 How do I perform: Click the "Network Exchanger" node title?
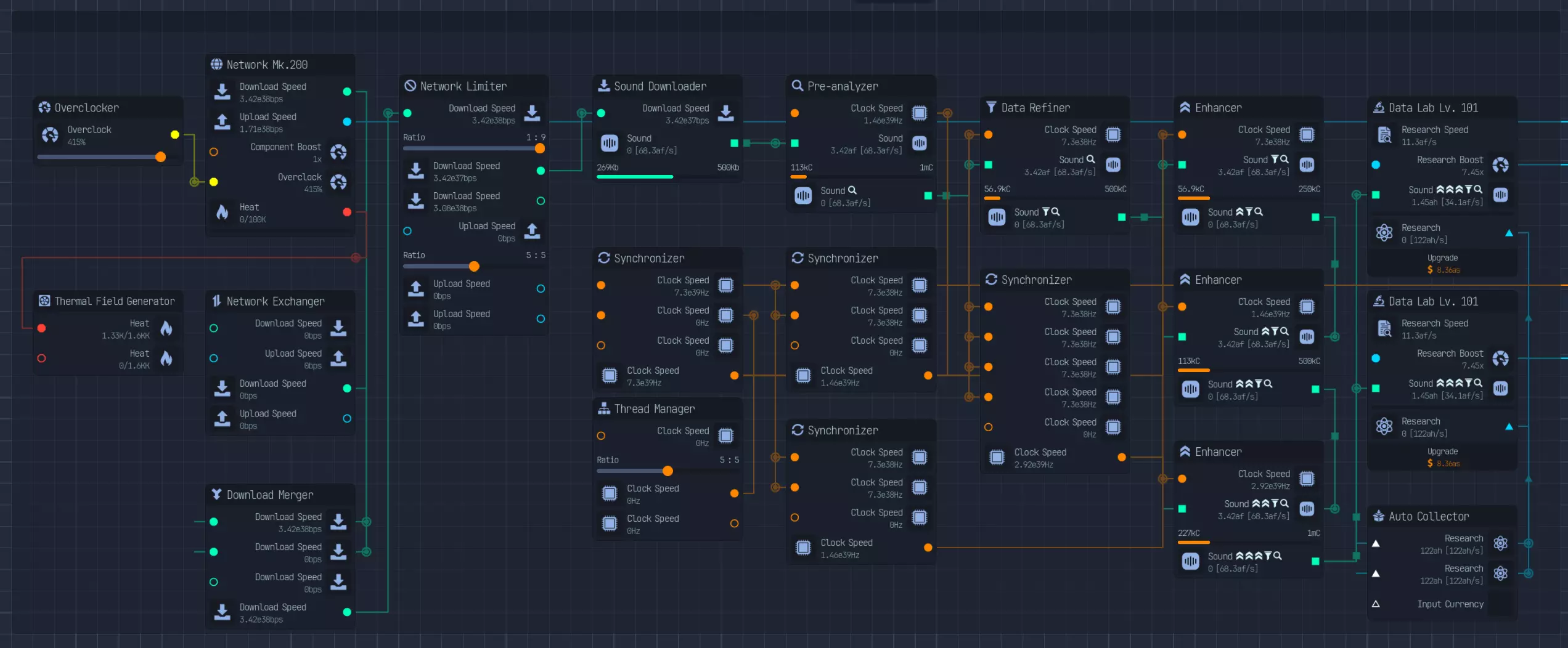coord(275,301)
